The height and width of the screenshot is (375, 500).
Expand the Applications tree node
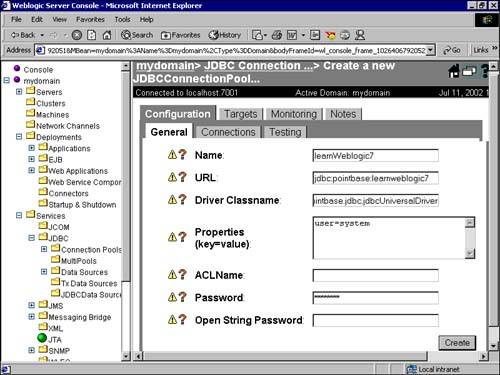31,148
